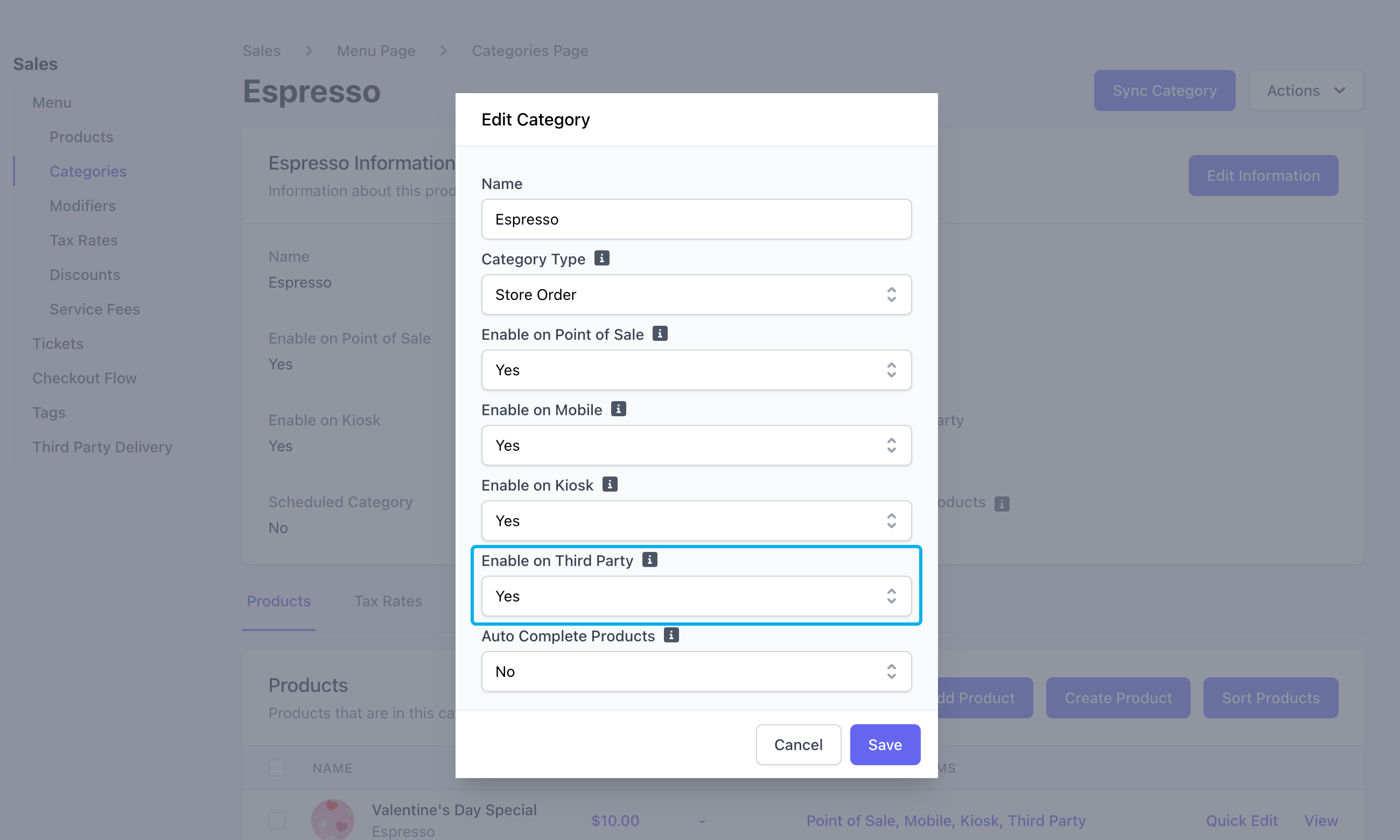Open the Enable on Mobile dropdown
Image resolution: width=1400 pixels, height=840 pixels.
click(x=696, y=445)
